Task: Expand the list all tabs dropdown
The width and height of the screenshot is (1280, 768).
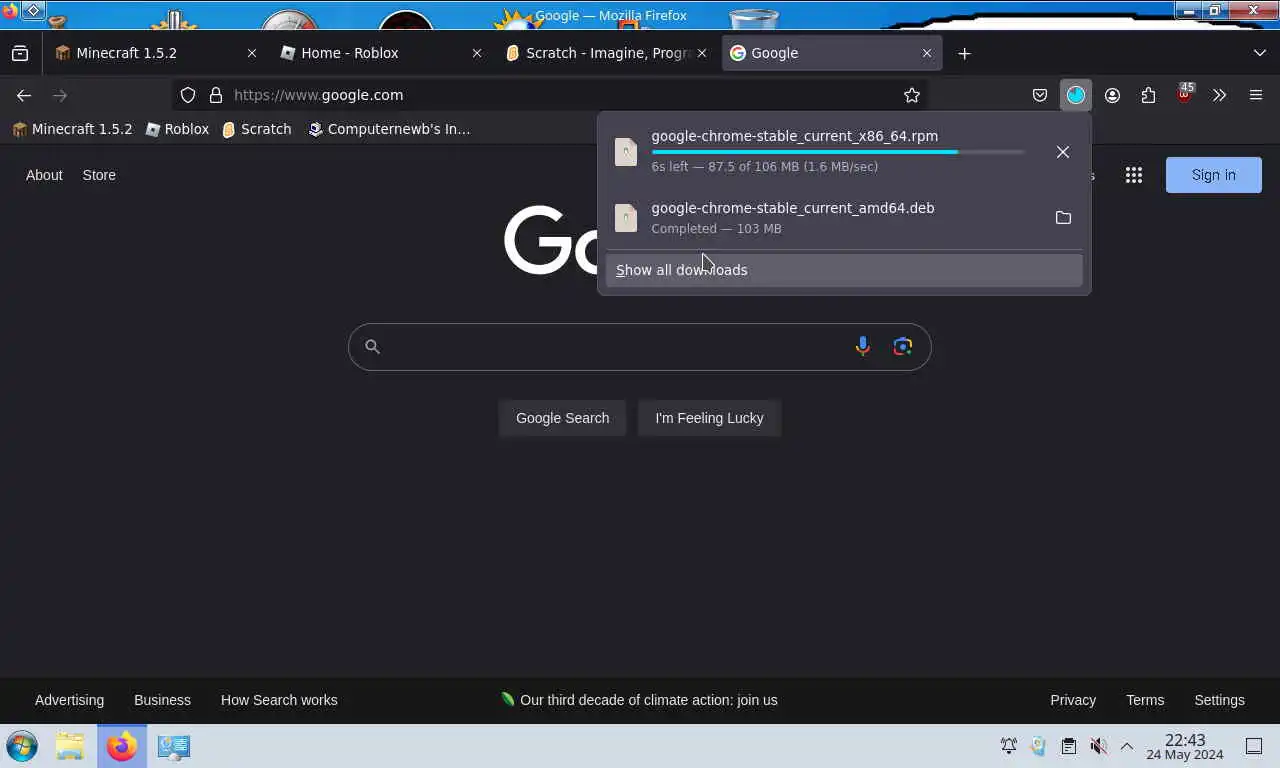Action: 1259,53
